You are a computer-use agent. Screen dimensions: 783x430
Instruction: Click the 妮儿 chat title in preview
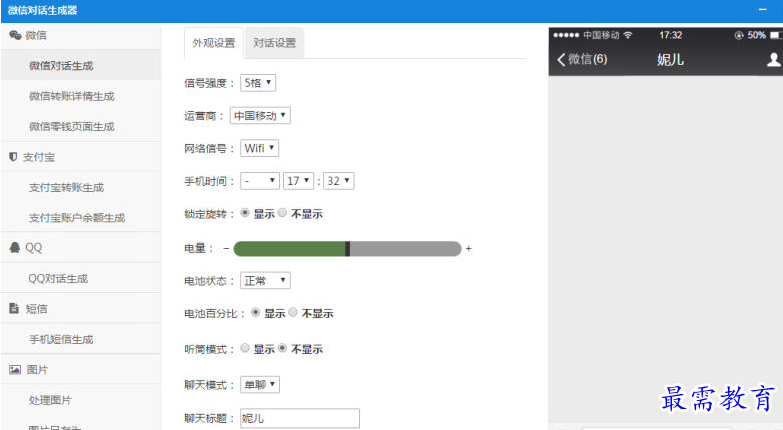pos(670,59)
